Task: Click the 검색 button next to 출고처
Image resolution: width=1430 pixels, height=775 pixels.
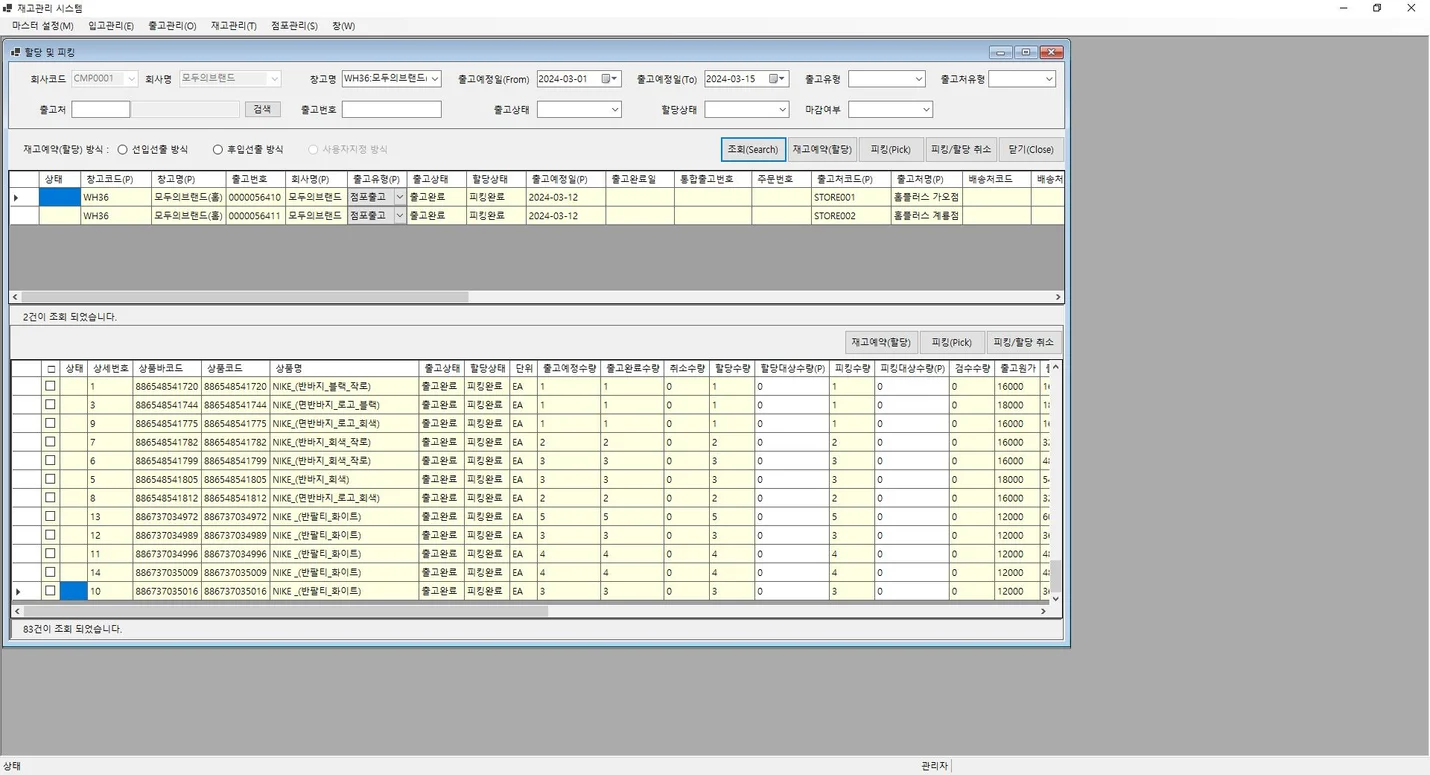Action: coord(262,110)
